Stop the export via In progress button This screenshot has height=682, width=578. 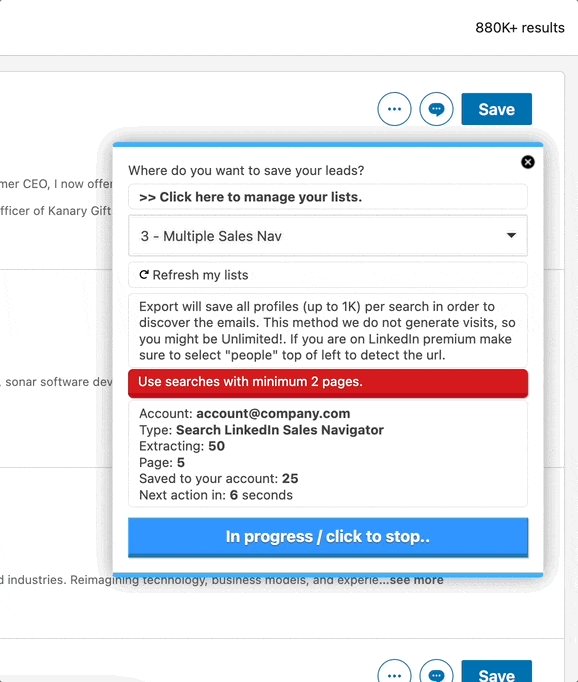click(328, 537)
